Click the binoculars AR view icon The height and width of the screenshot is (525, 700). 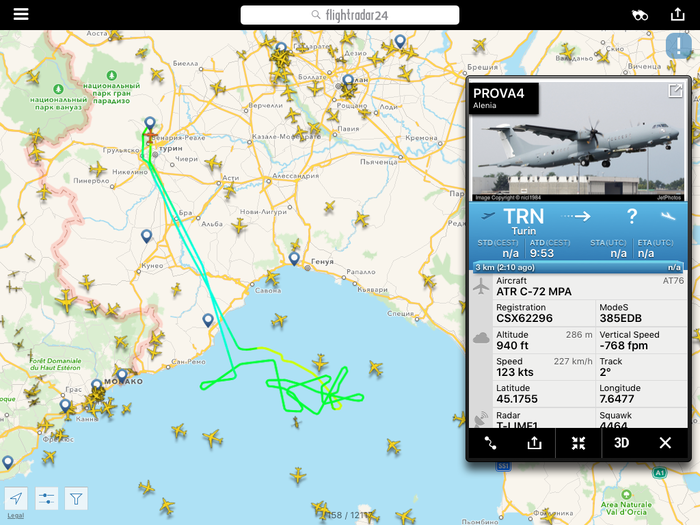tap(640, 15)
